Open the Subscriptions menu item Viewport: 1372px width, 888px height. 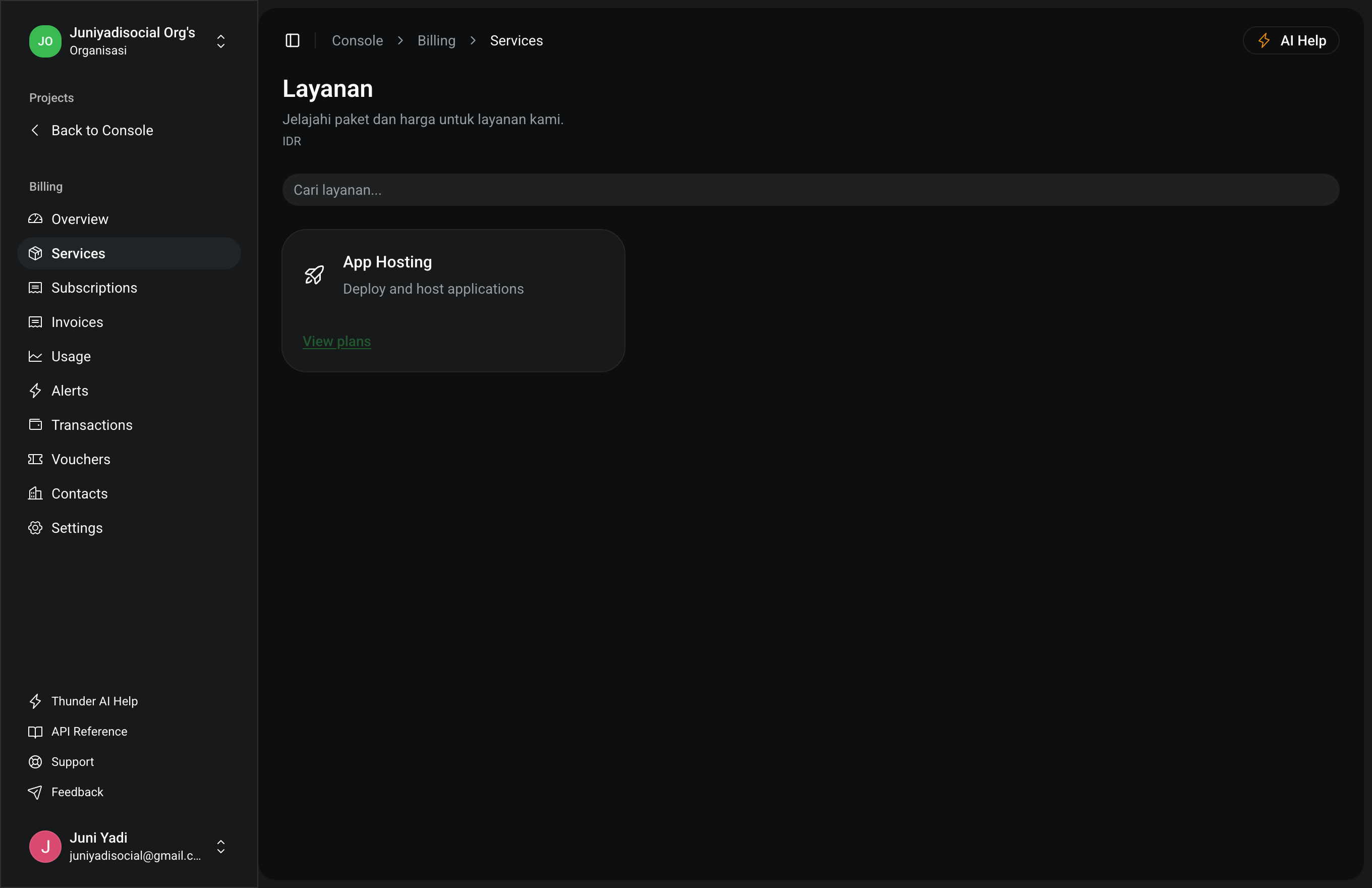pyautogui.click(x=129, y=288)
